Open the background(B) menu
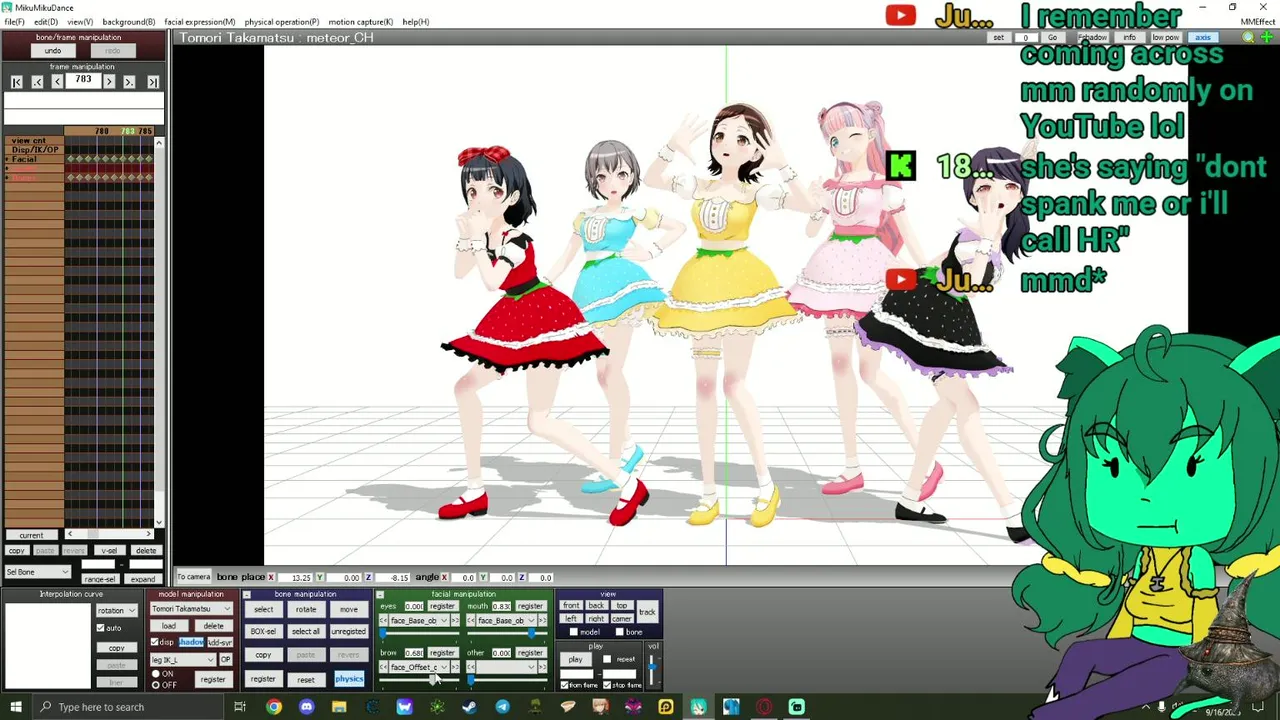Viewport: 1280px width, 720px height. (x=128, y=22)
